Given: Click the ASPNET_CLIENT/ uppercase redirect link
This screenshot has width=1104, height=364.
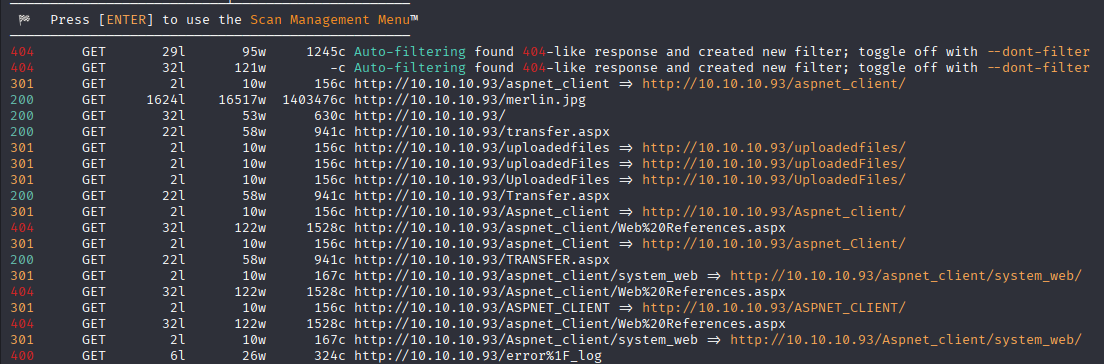Looking at the screenshot, I should point(774,308).
